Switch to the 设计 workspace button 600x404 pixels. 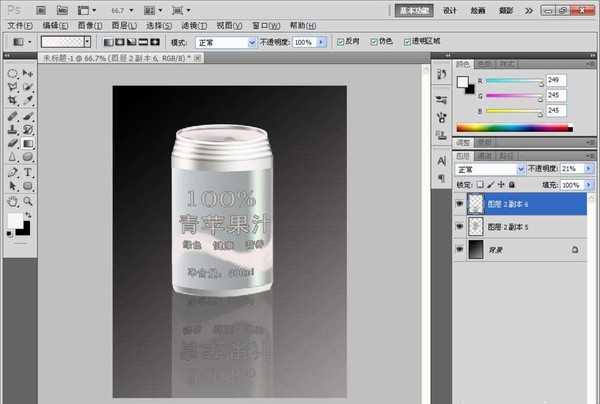coord(450,9)
